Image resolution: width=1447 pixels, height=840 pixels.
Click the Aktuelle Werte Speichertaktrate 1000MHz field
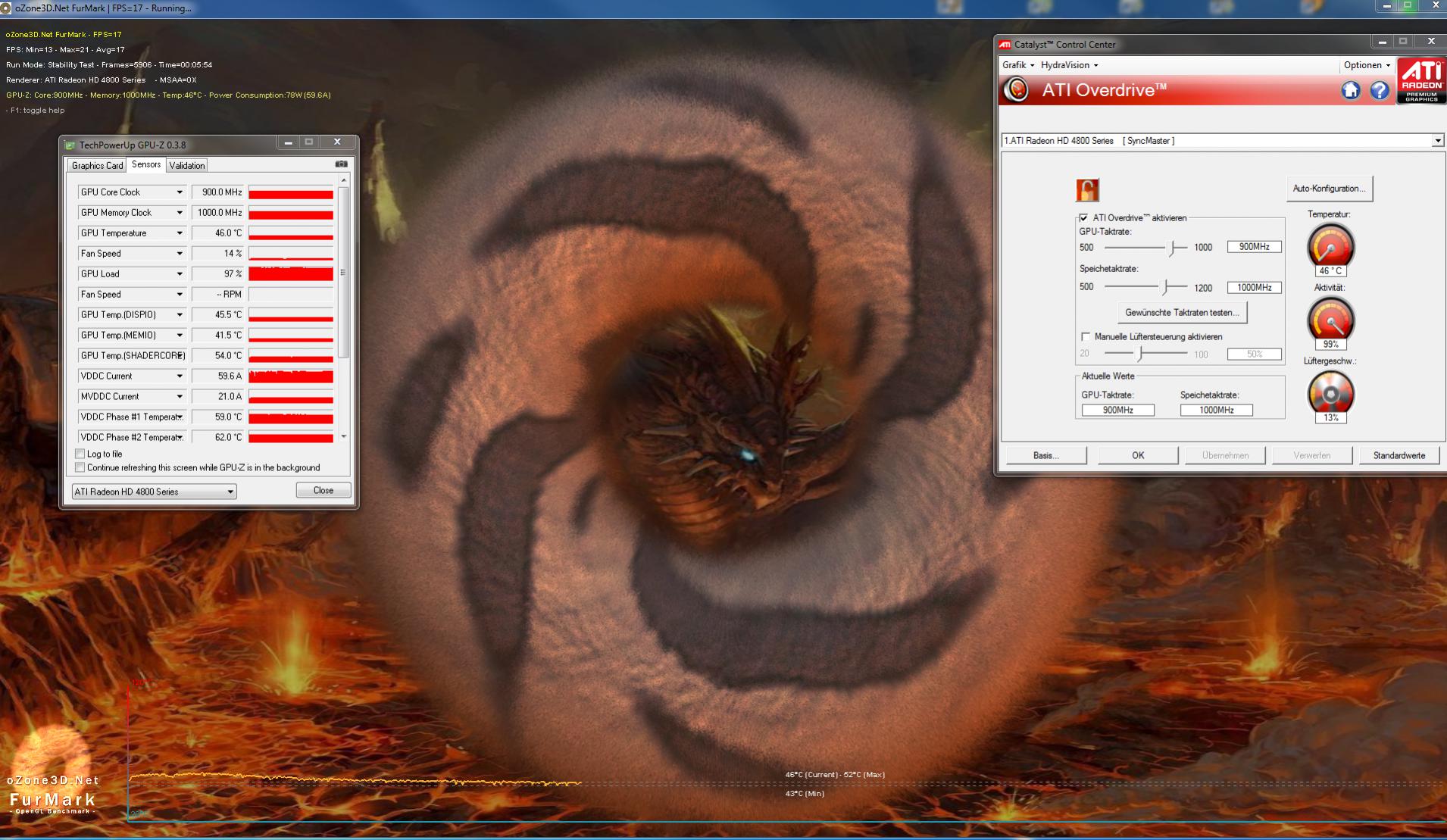click(1216, 410)
